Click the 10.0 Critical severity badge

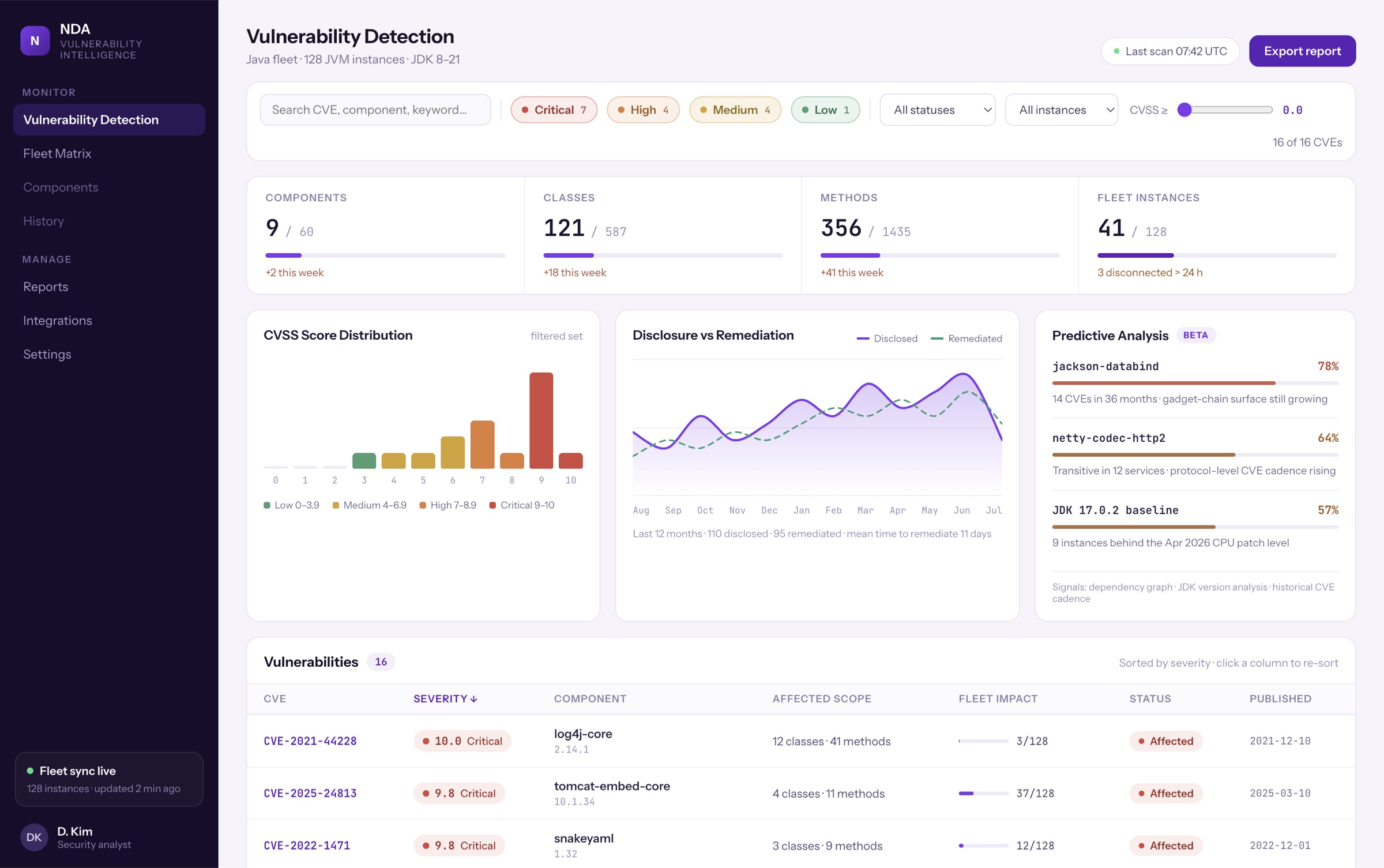pos(462,741)
